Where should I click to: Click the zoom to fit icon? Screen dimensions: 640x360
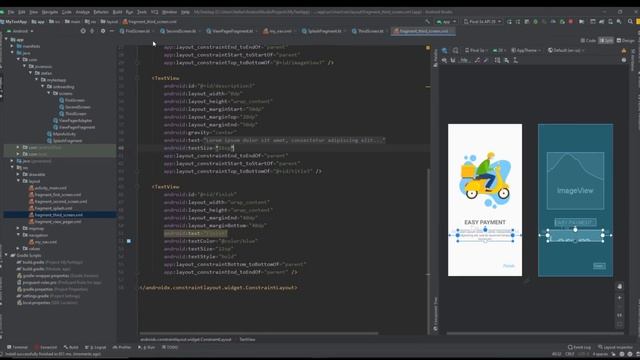(x=620, y=325)
